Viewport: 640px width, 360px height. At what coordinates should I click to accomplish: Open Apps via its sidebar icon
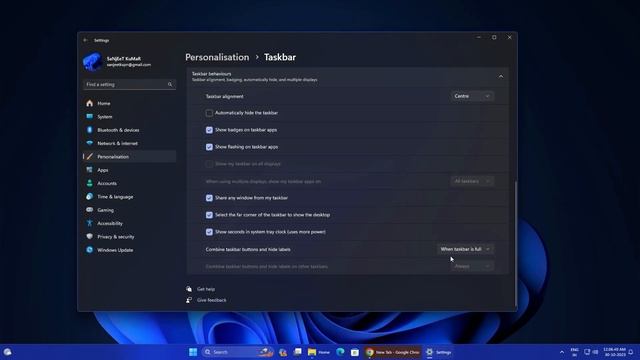[x=89, y=170]
